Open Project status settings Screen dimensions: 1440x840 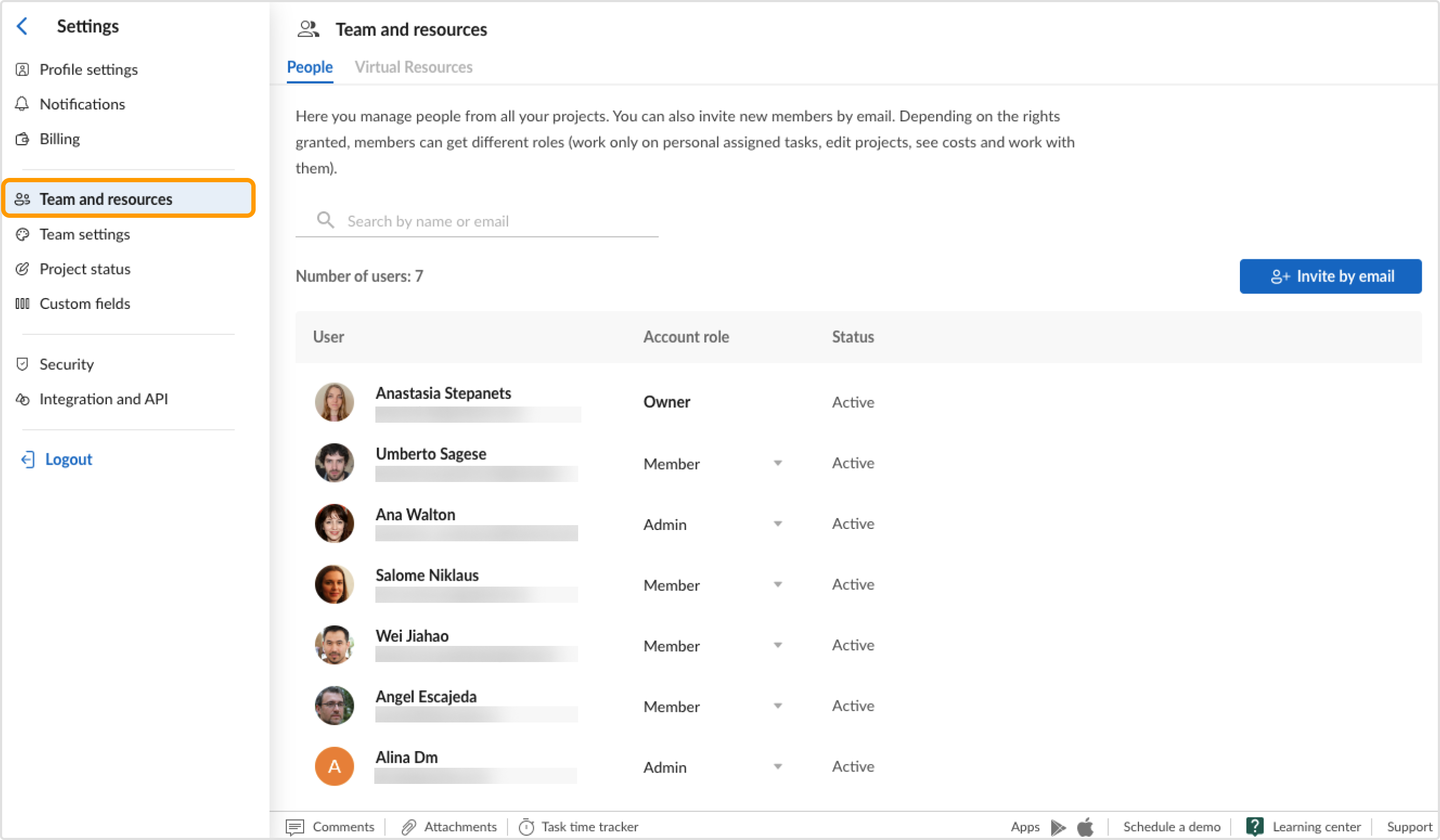click(85, 268)
